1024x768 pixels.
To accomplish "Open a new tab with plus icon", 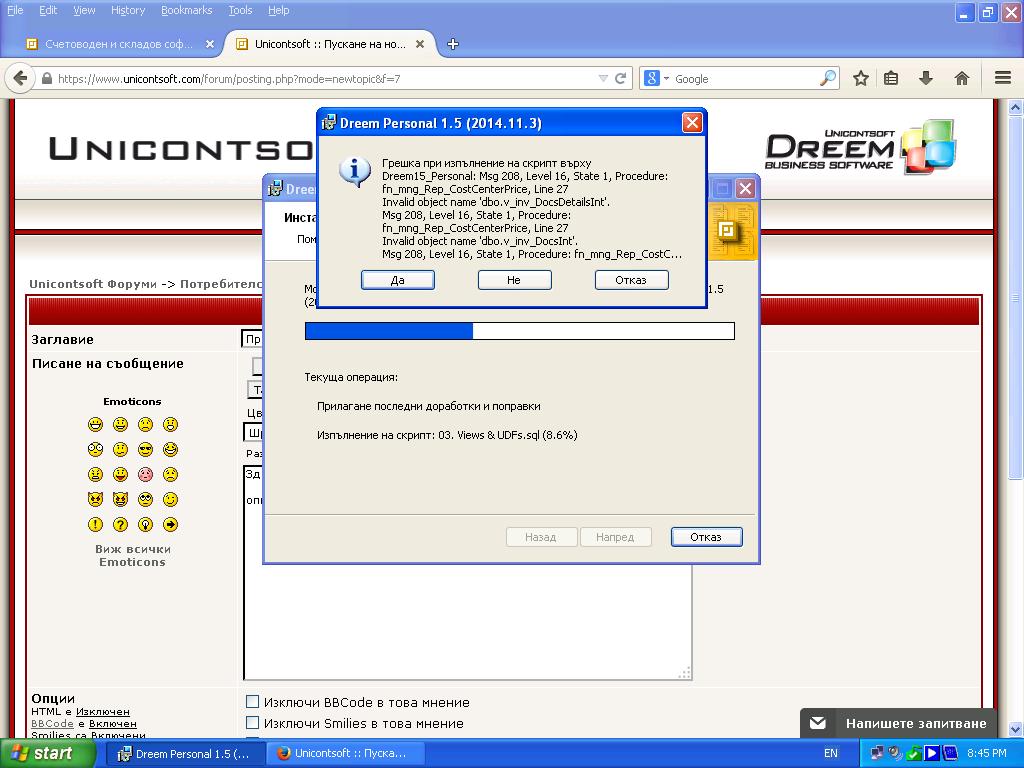I will click(x=453, y=44).
